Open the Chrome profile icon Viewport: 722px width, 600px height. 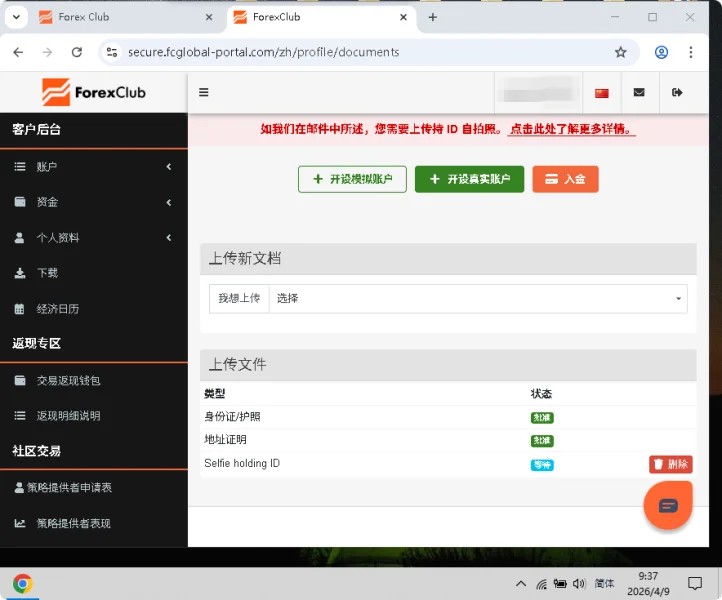pyautogui.click(x=661, y=52)
